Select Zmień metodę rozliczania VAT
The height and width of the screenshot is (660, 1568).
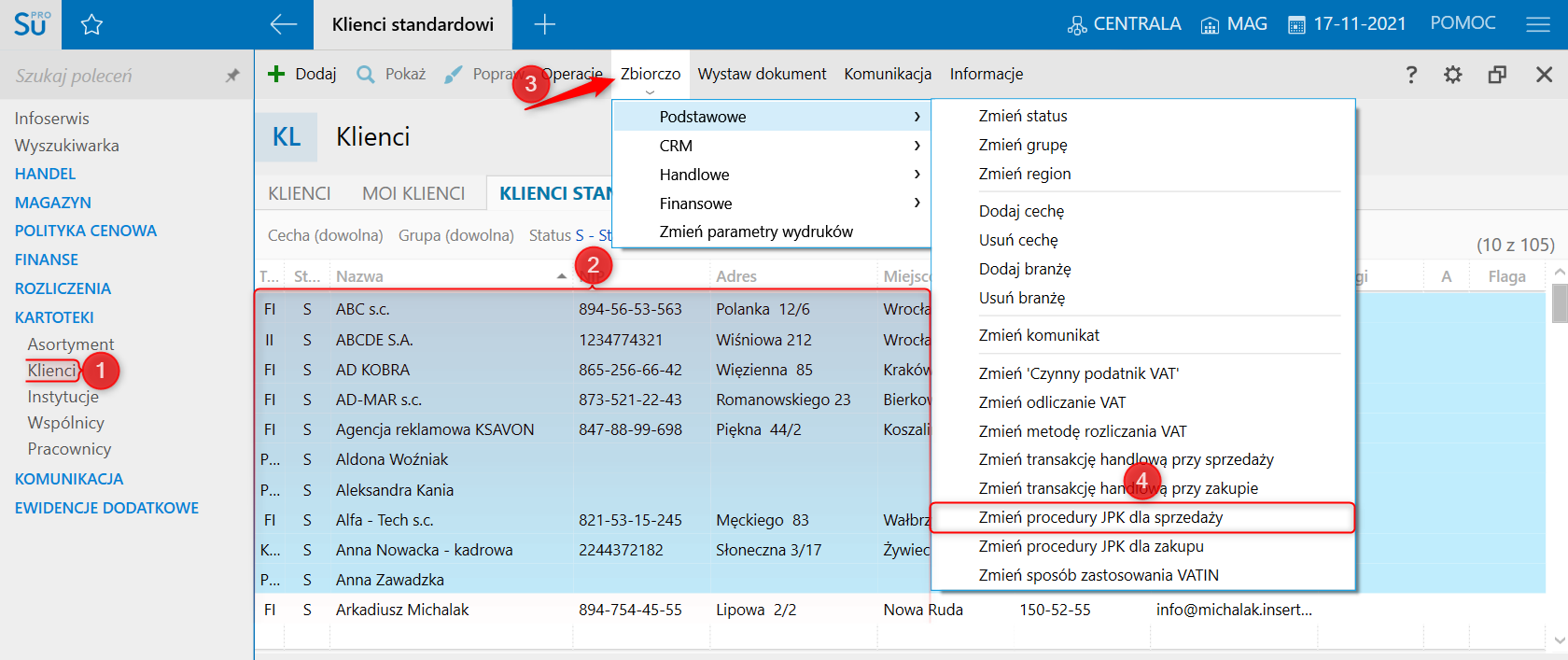coord(1083,431)
